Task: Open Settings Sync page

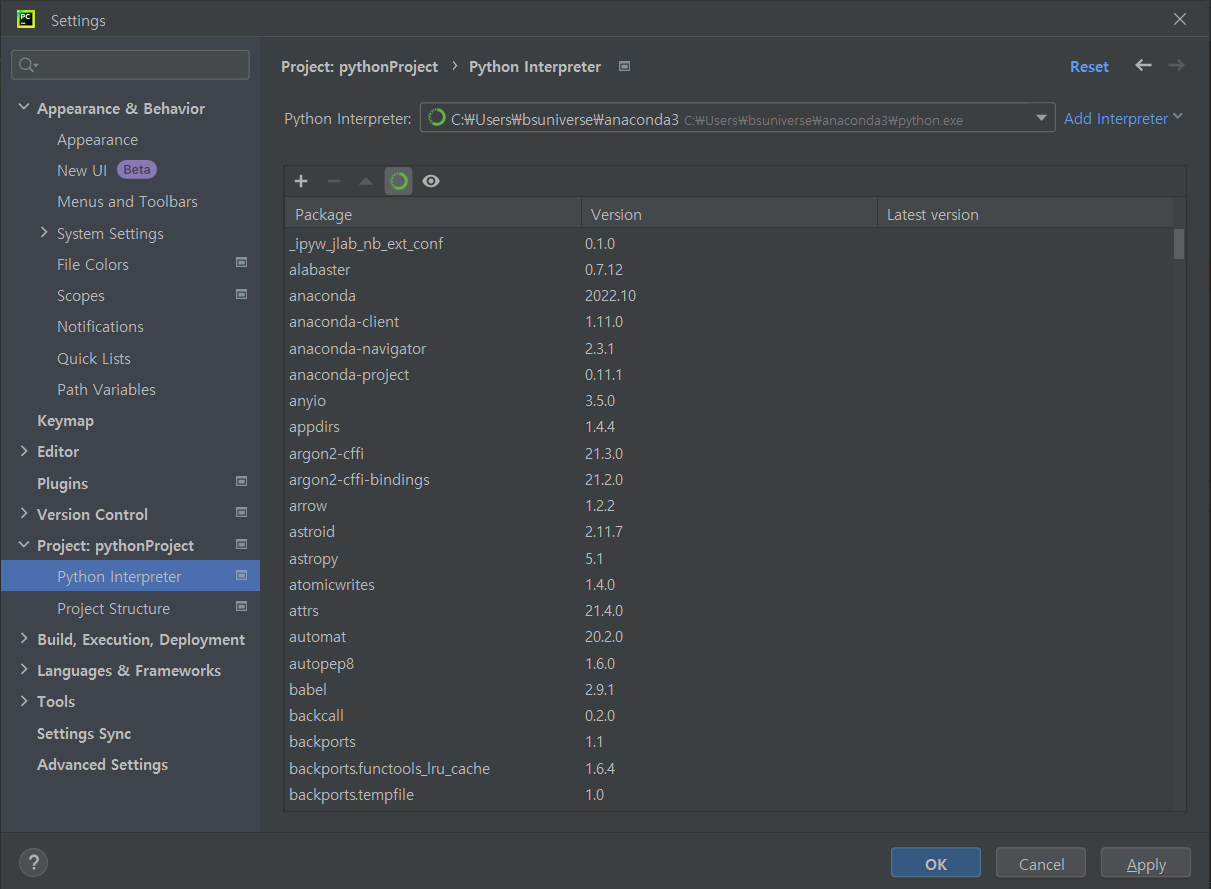Action: pyautogui.click(x=84, y=734)
